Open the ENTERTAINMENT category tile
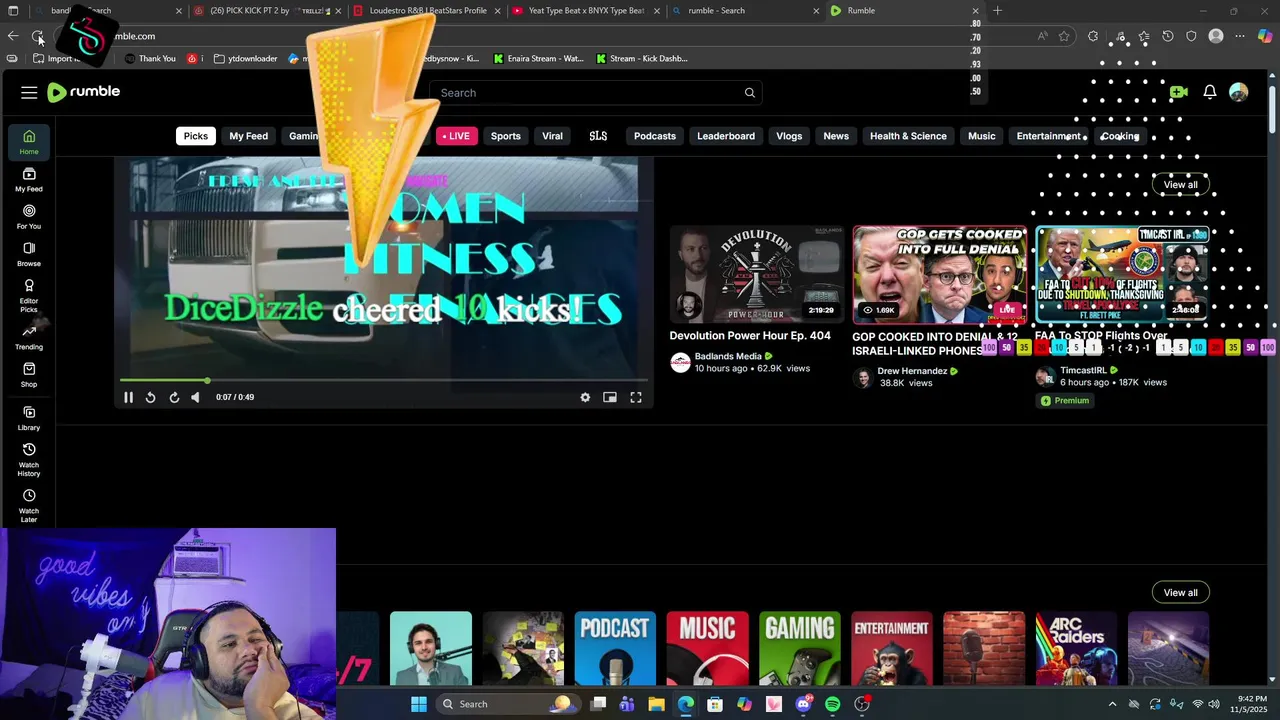This screenshot has height=720, width=1280. 892,648
